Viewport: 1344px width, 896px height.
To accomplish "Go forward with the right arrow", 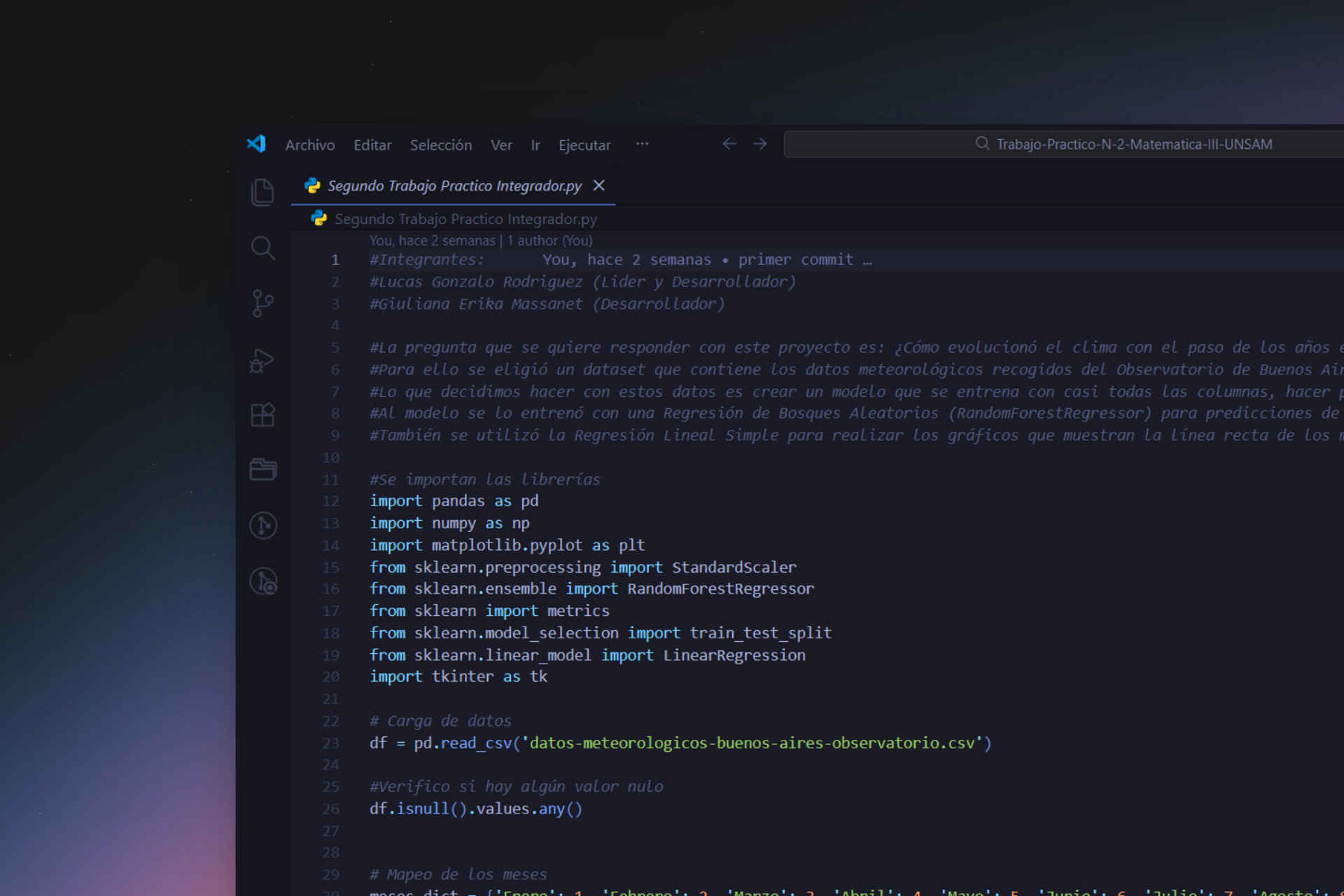I will click(x=759, y=144).
